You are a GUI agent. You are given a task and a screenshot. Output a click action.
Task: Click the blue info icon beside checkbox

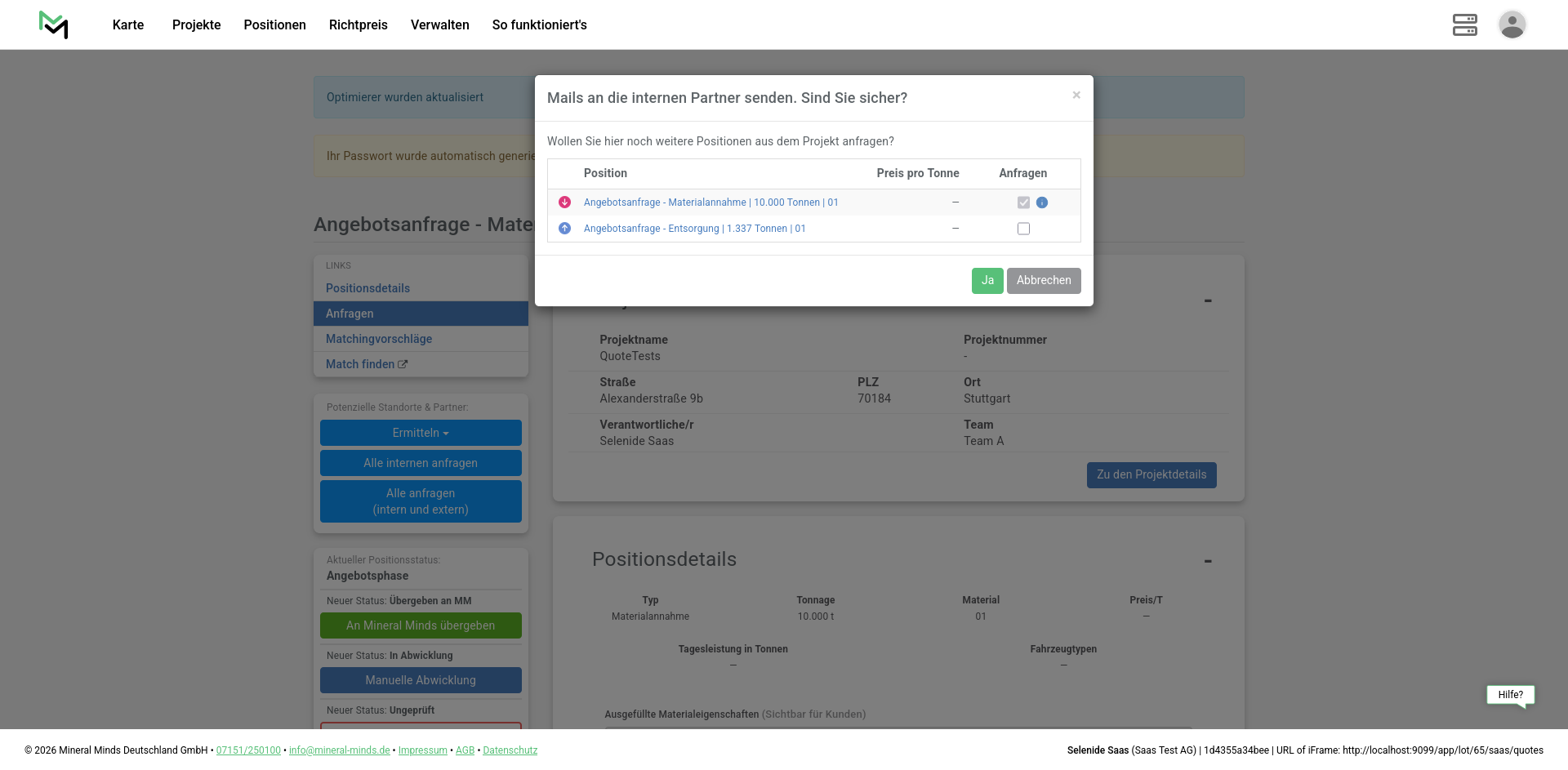pyautogui.click(x=1042, y=203)
